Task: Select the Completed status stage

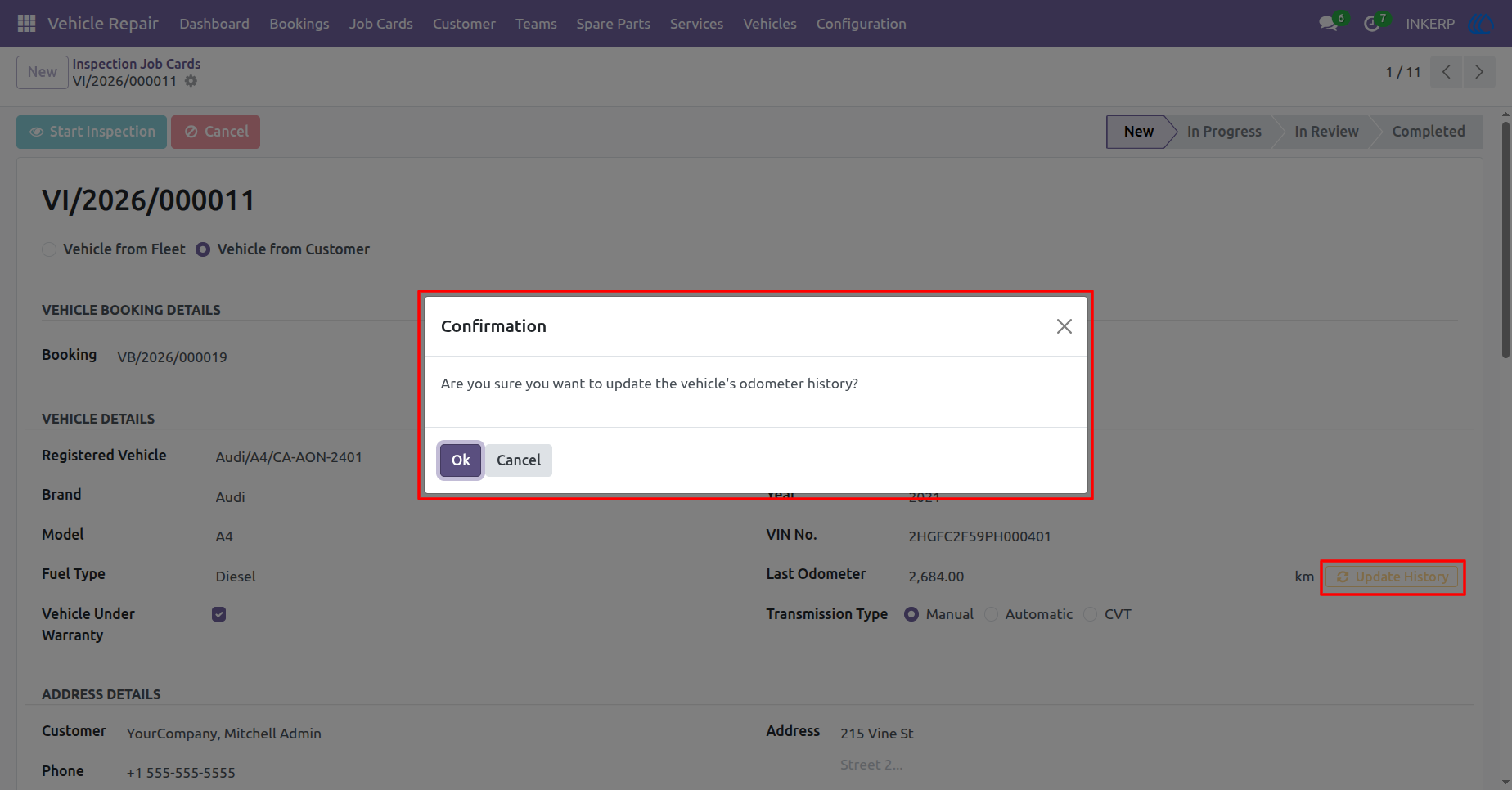Action: (x=1429, y=132)
